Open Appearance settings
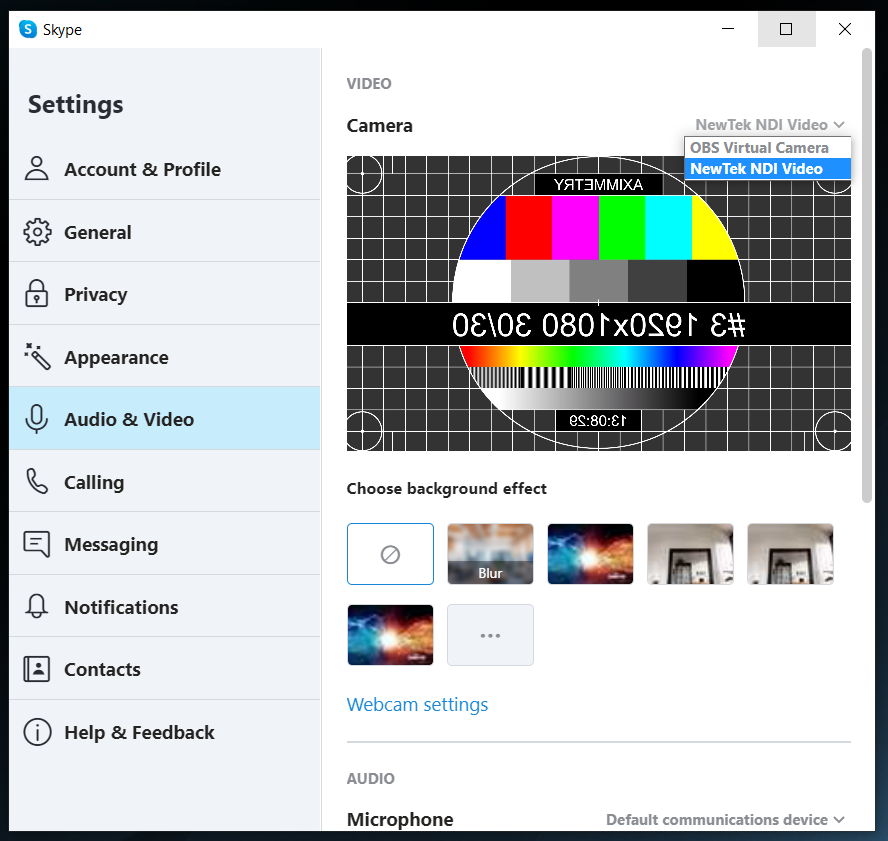Screen dimensions: 888x841 tap(165, 356)
